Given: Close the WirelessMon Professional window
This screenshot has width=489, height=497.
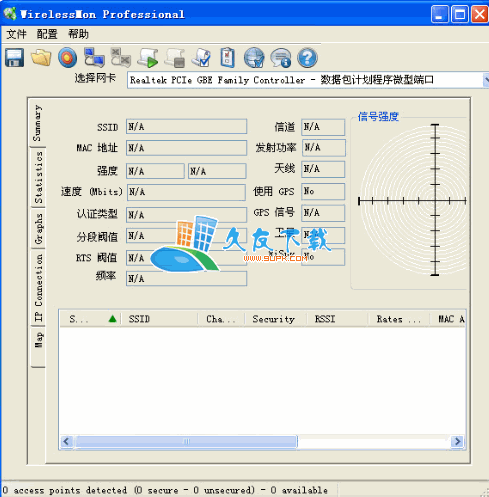Looking at the screenshot, I should click(480, 14).
